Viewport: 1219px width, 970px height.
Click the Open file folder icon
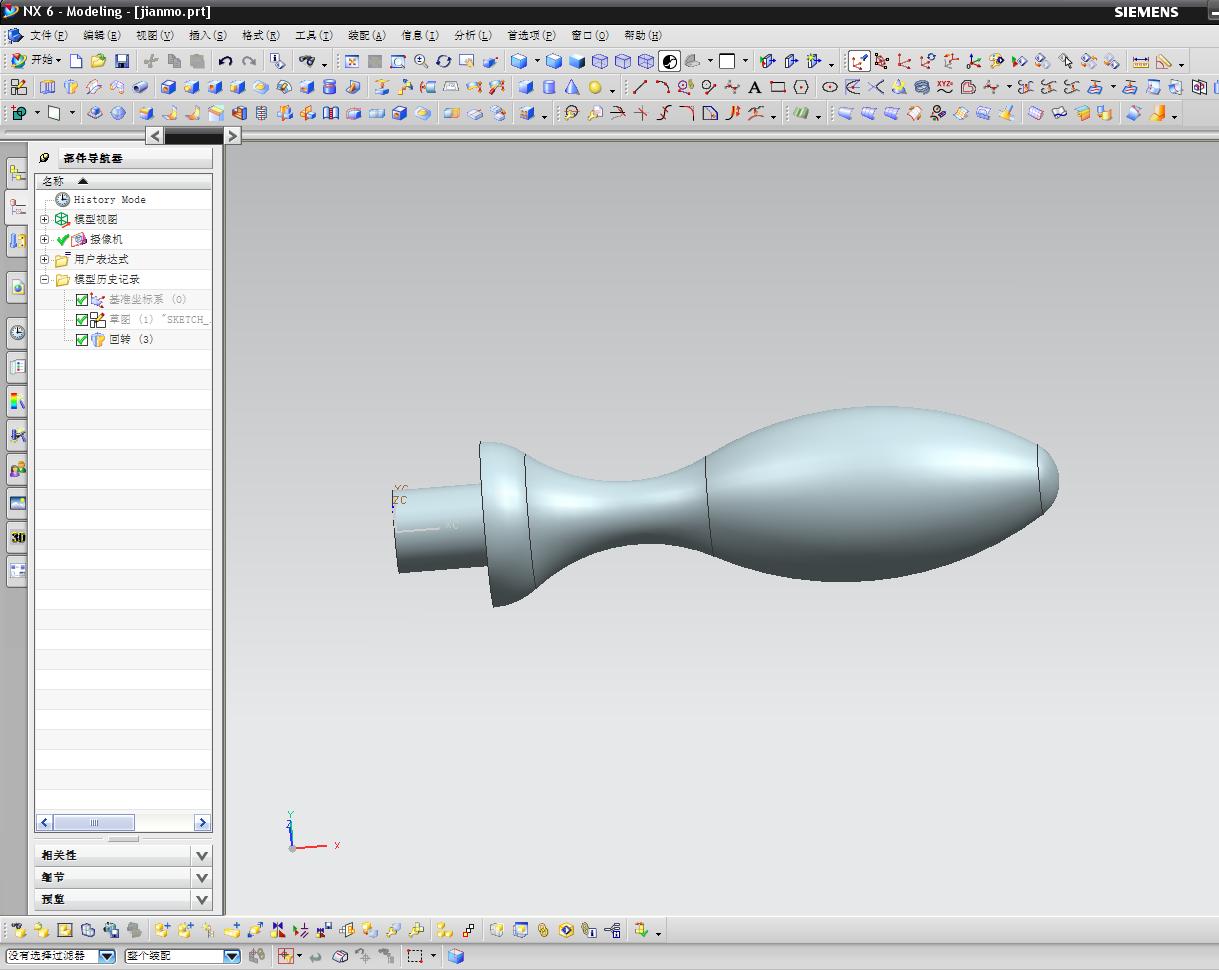pyautogui.click(x=99, y=61)
